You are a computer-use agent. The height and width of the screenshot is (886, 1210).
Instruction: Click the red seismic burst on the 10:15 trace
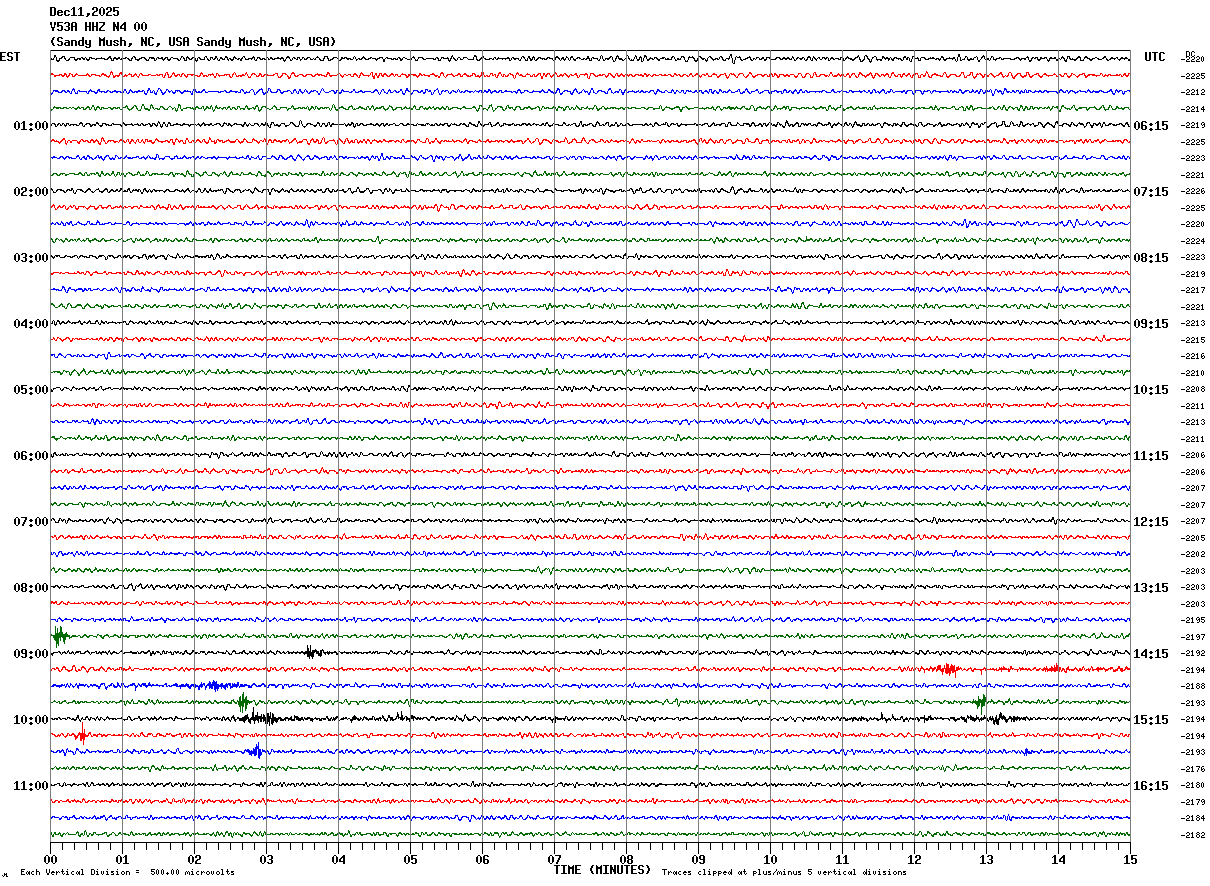(81, 735)
